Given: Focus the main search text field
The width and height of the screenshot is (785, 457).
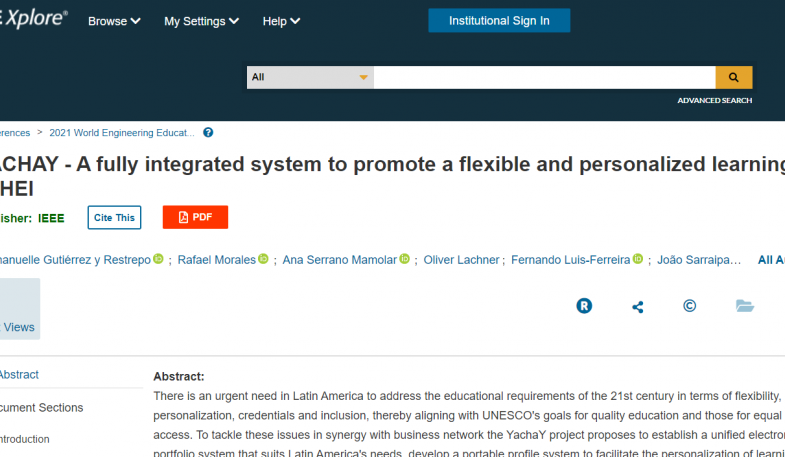Looking at the screenshot, I should pyautogui.click(x=545, y=78).
